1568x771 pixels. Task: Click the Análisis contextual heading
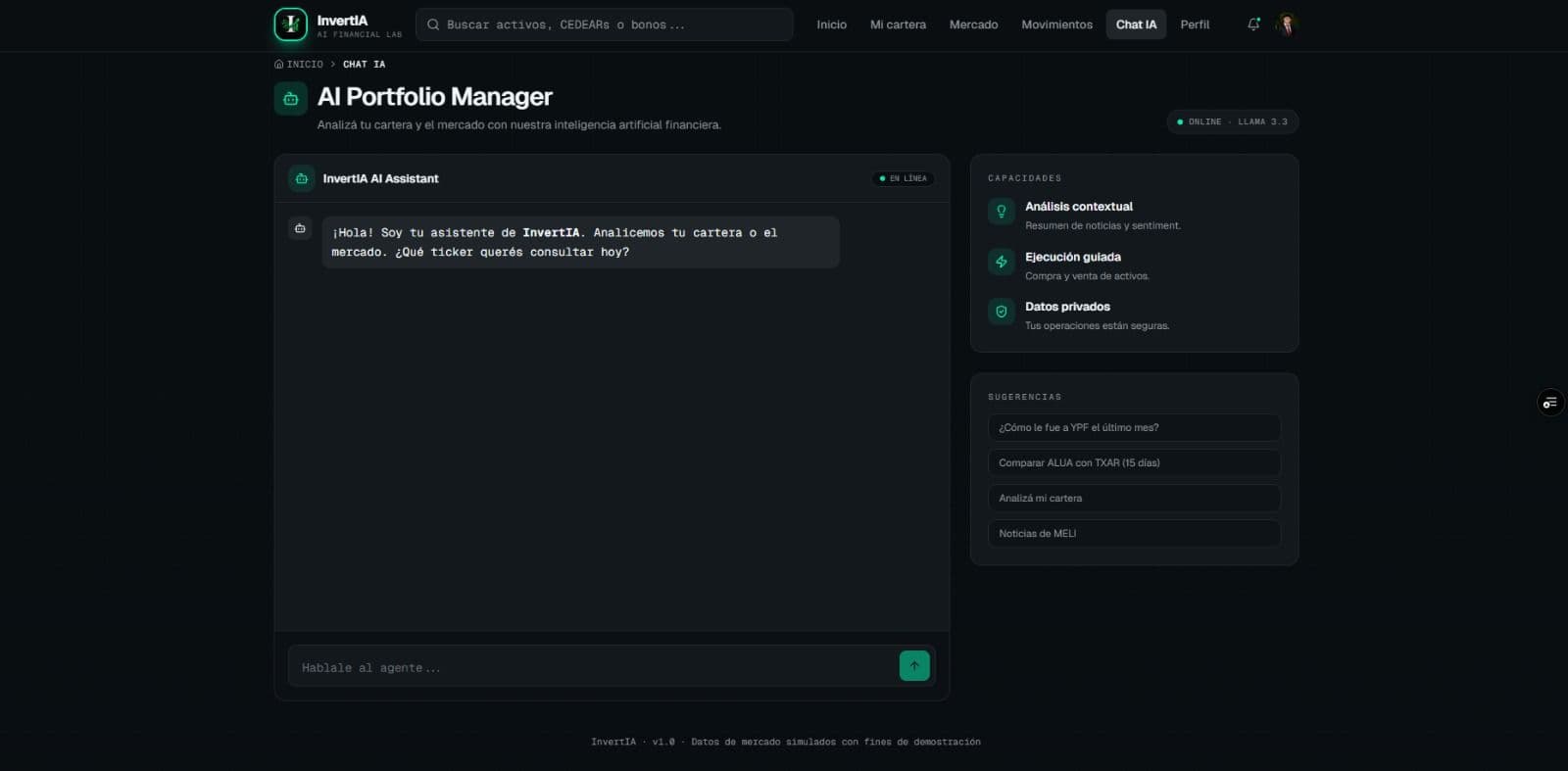point(1079,207)
